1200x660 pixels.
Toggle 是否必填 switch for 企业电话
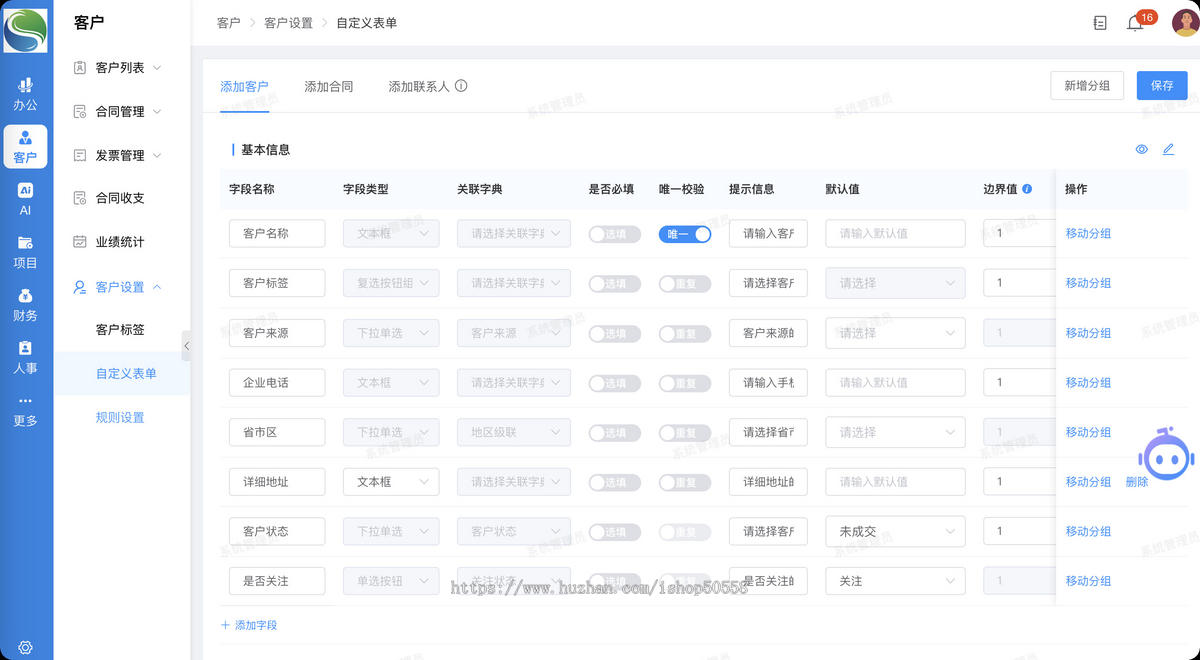tap(614, 383)
